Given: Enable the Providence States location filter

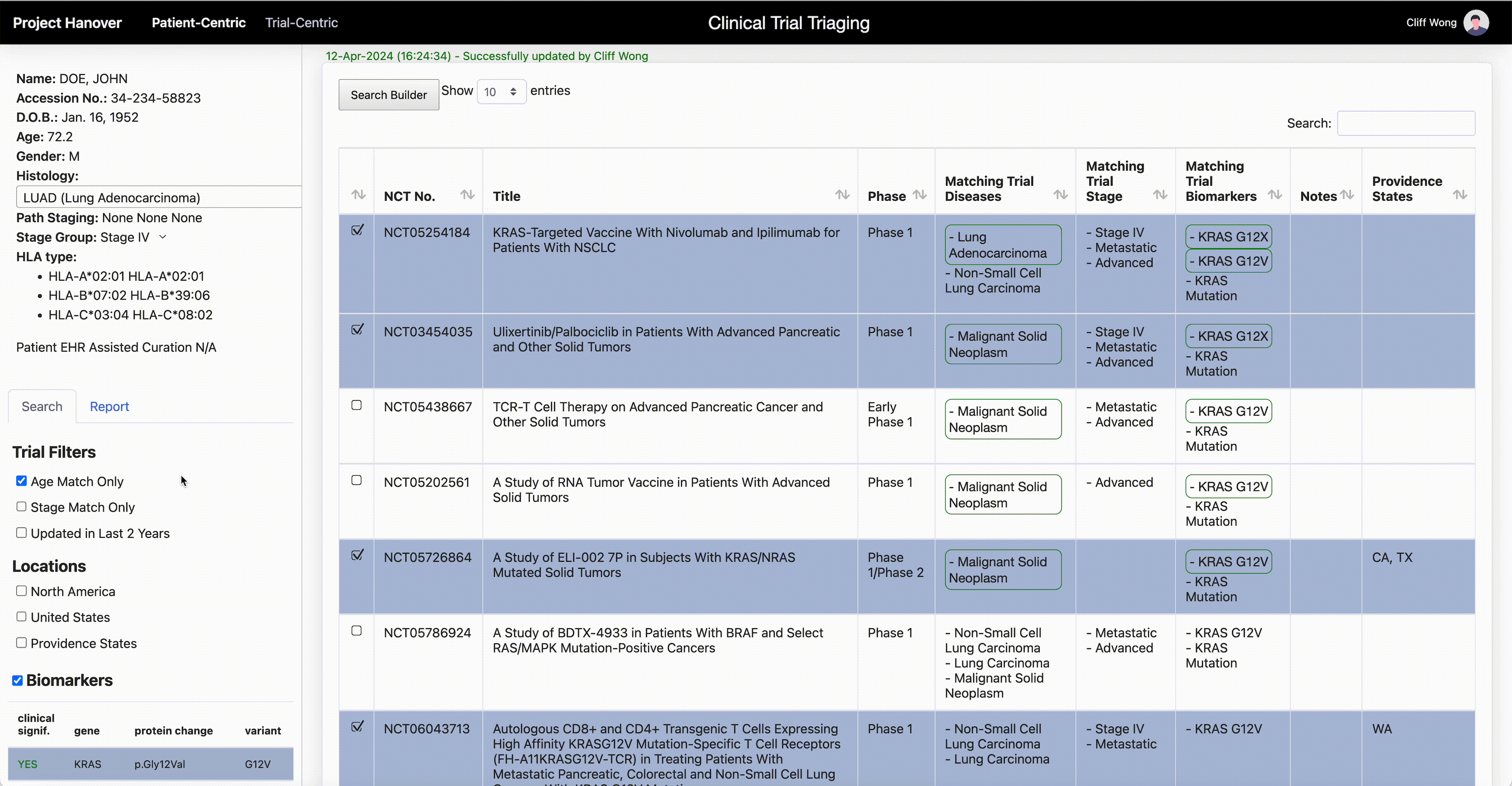Looking at the screenshot, I should pyautogui.click(x=22, y=643).
